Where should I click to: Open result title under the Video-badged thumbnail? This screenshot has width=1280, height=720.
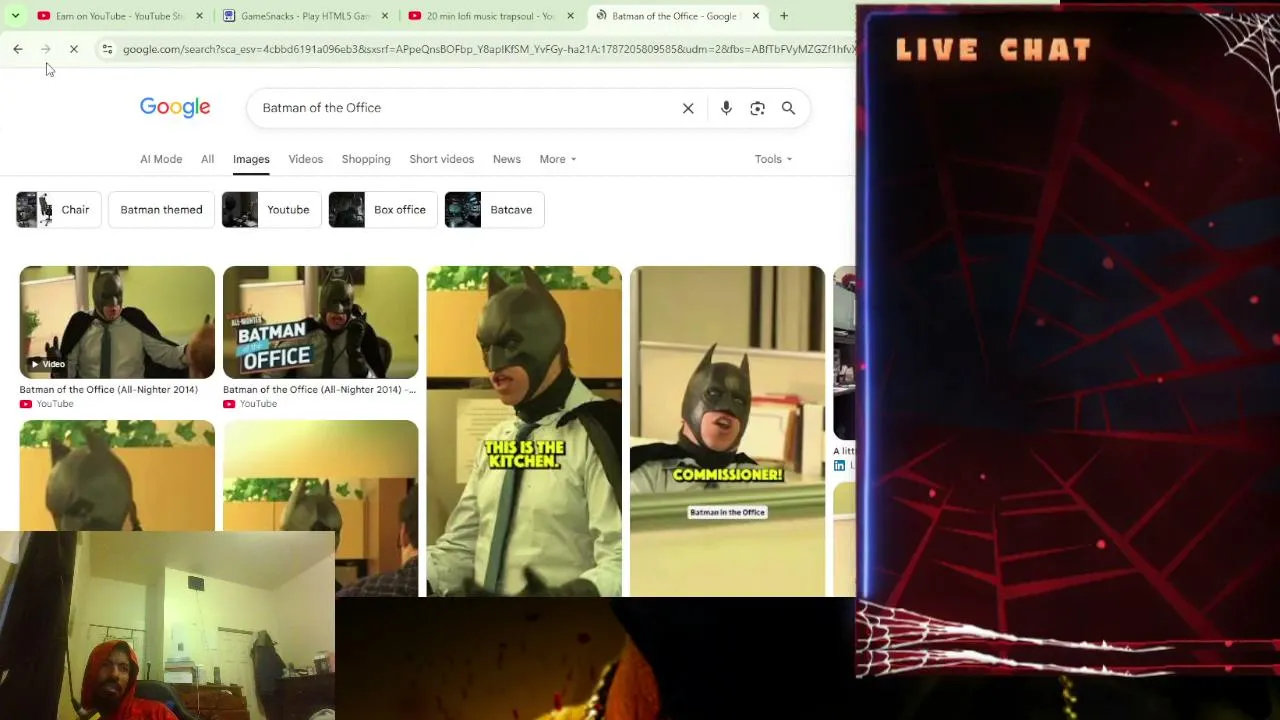tap(109, 390)
